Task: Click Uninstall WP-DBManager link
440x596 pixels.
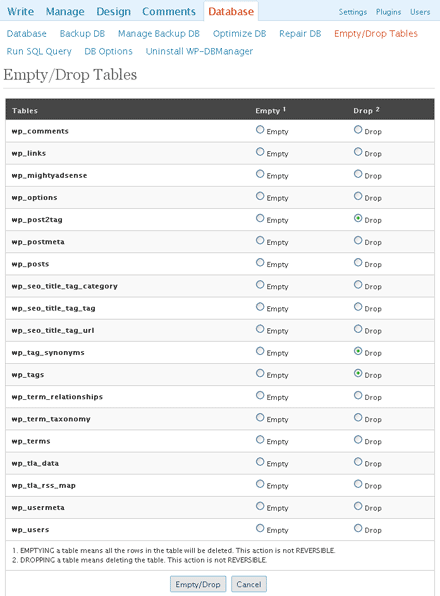Action: 199,51
